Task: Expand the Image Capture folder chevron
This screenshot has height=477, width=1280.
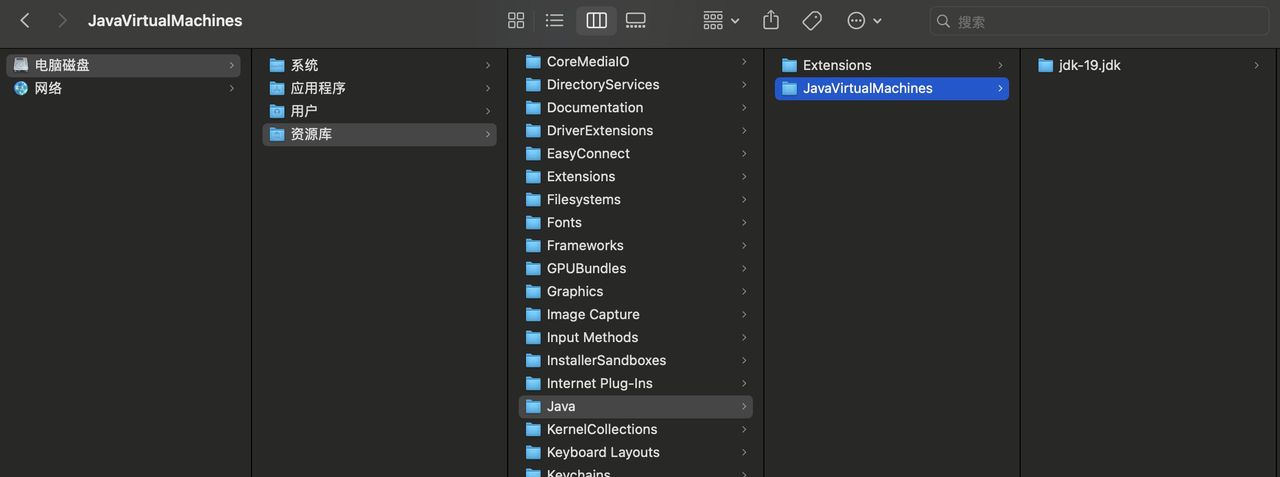Action: coord(744,314)
